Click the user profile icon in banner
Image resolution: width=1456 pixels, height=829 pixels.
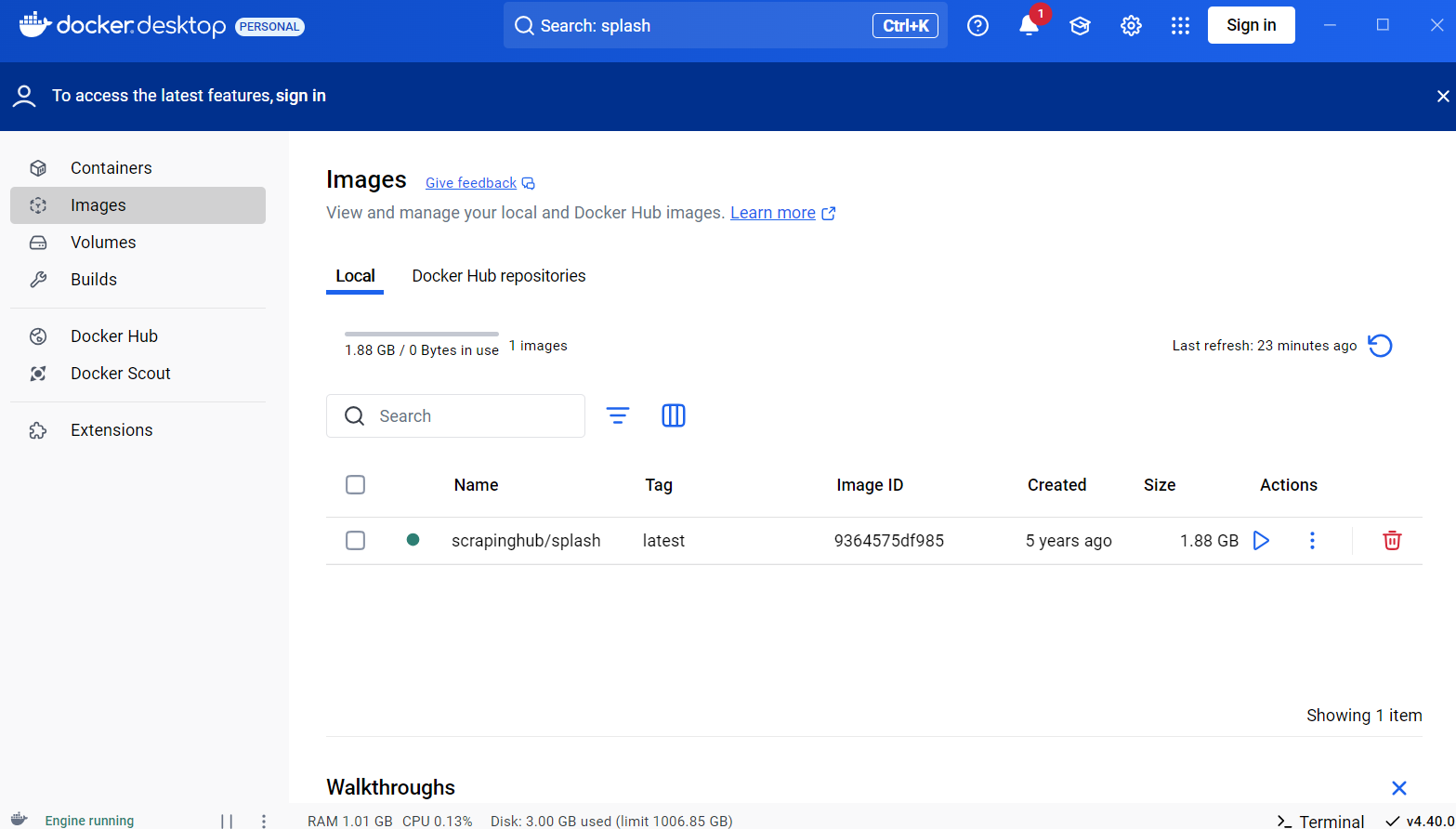(x=24, y=96)
